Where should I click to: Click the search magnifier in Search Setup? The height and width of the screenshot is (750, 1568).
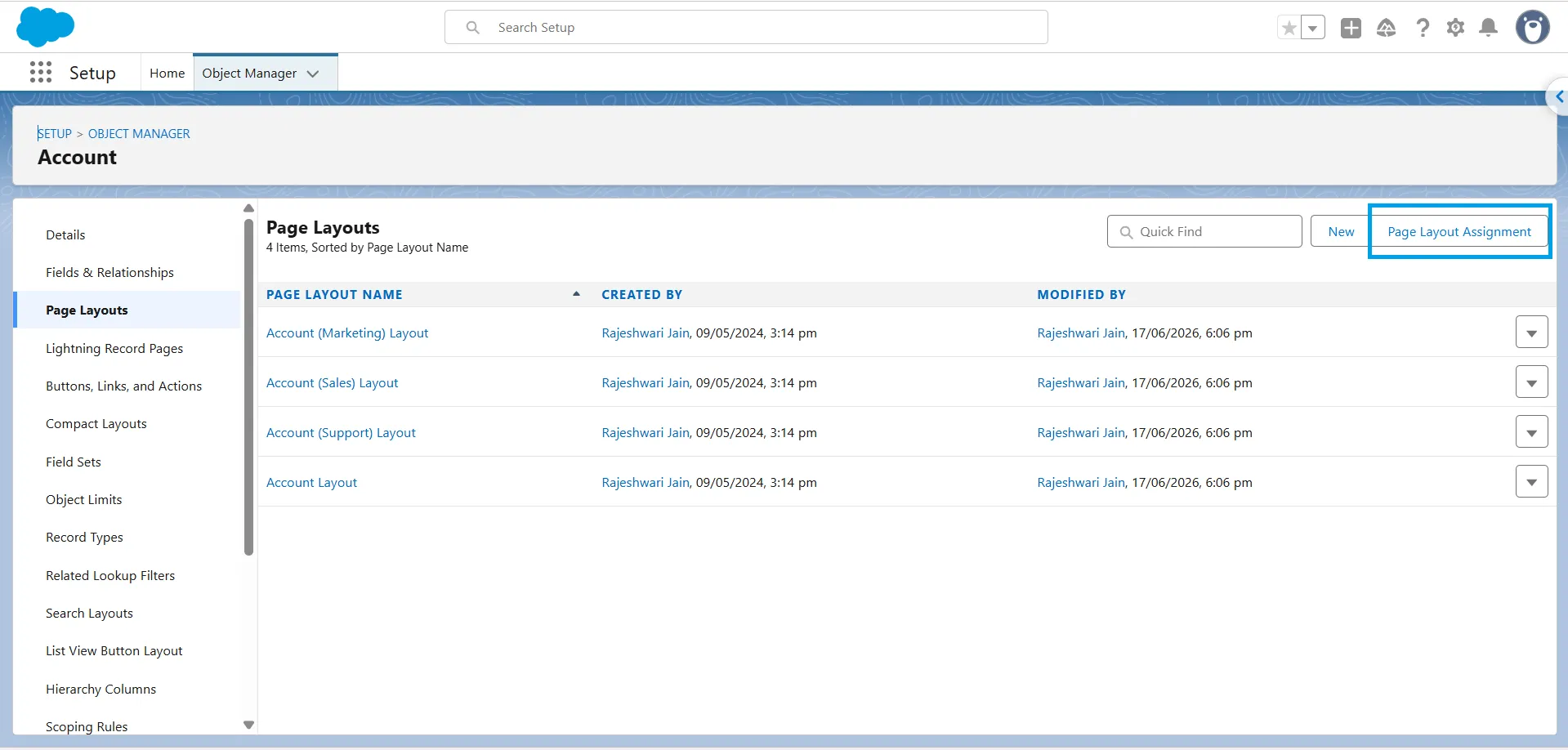click(x=472, y=27)
